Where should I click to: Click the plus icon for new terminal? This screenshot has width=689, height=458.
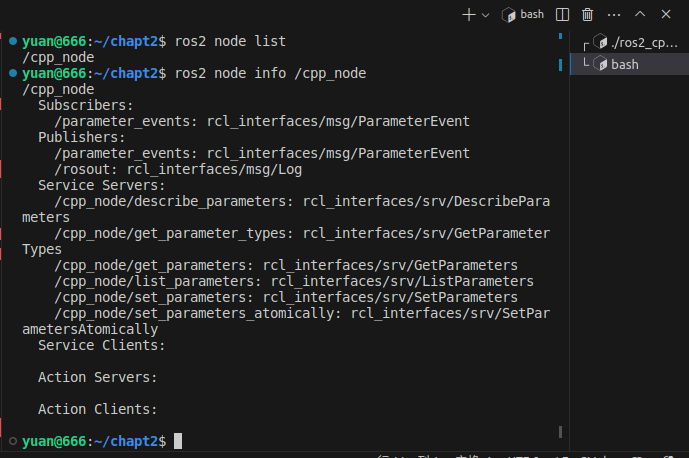coord(469,15)
